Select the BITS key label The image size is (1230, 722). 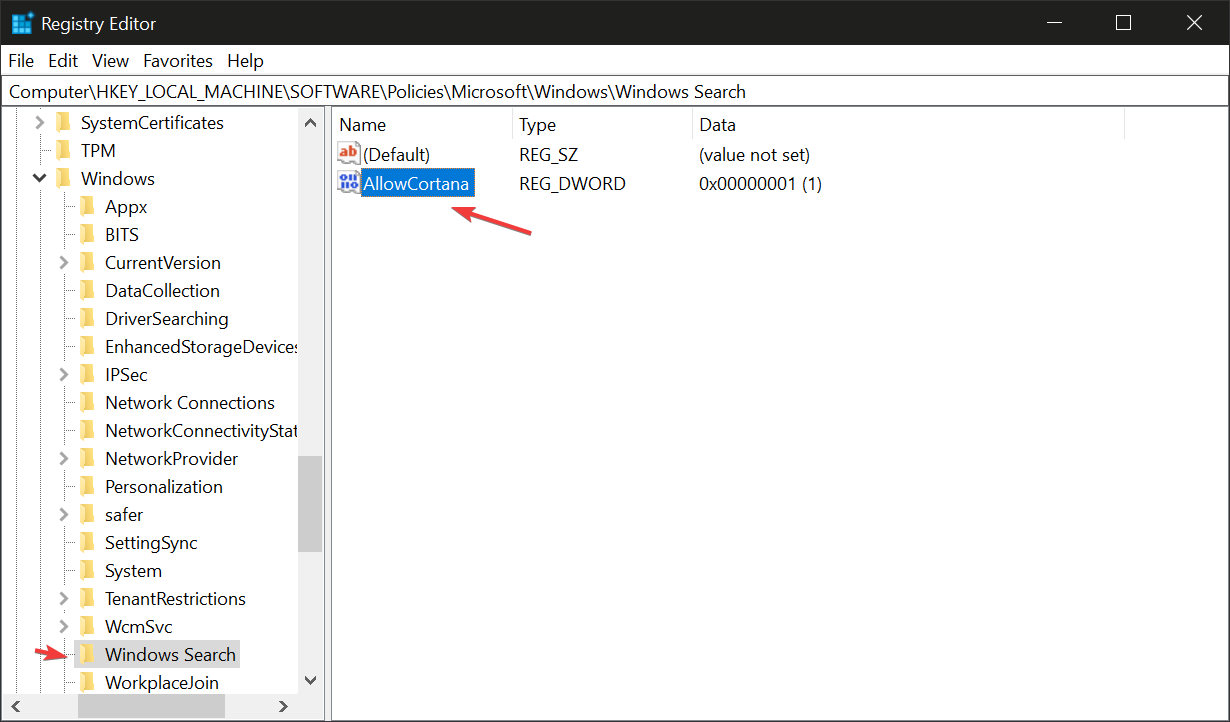pos(122,235)
